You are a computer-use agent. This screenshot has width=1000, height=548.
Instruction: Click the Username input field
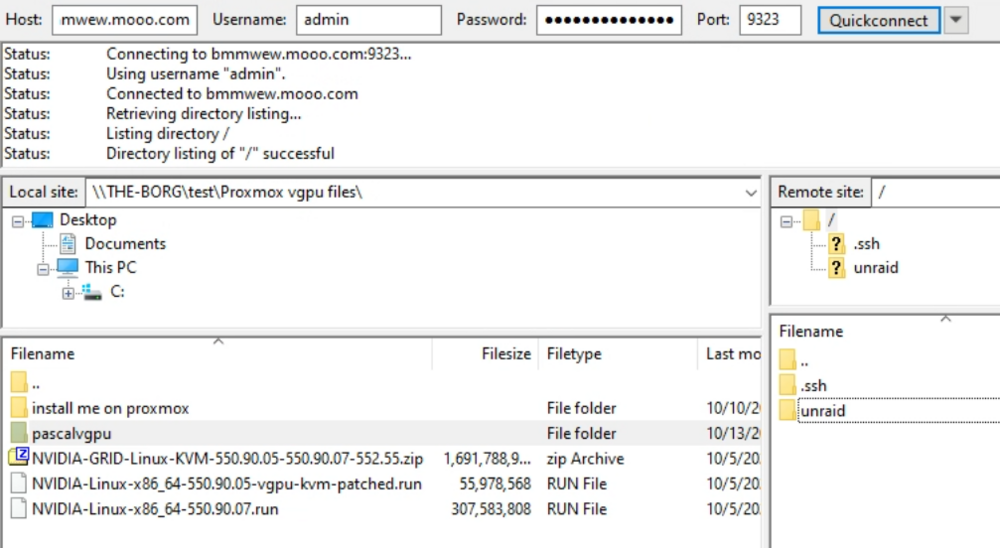tap(369, 20)
